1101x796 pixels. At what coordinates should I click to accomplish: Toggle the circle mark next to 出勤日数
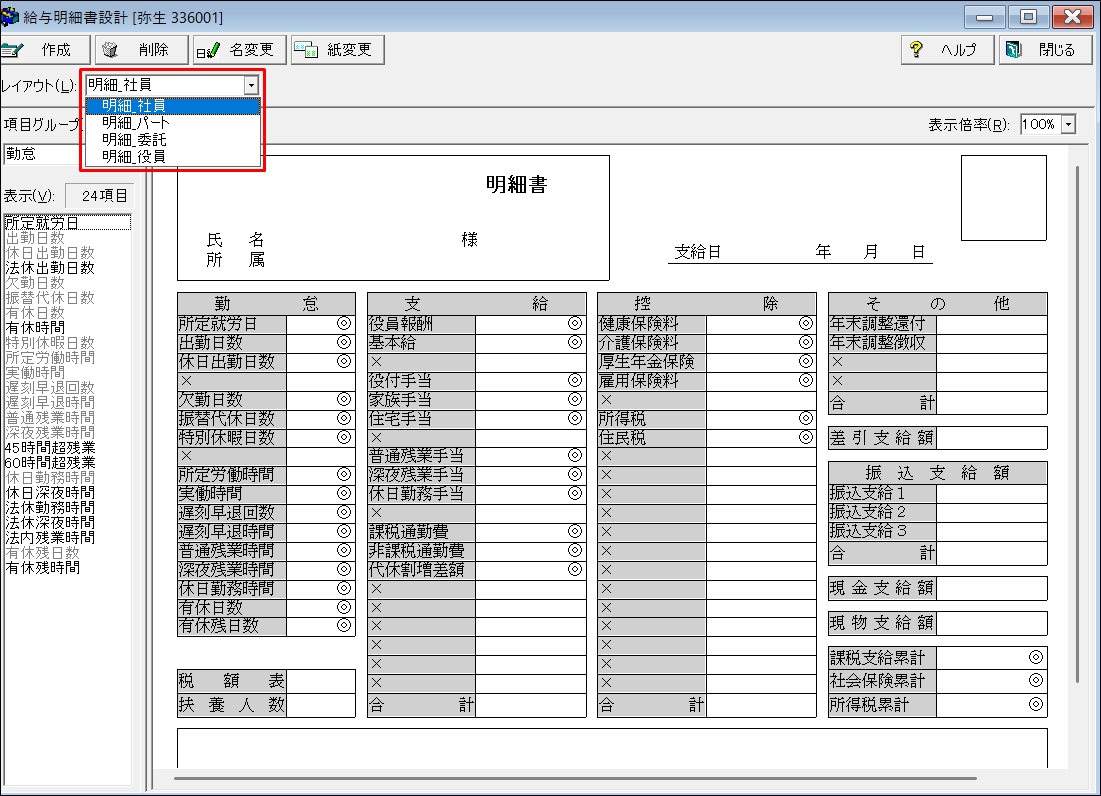tap(344, 342)
